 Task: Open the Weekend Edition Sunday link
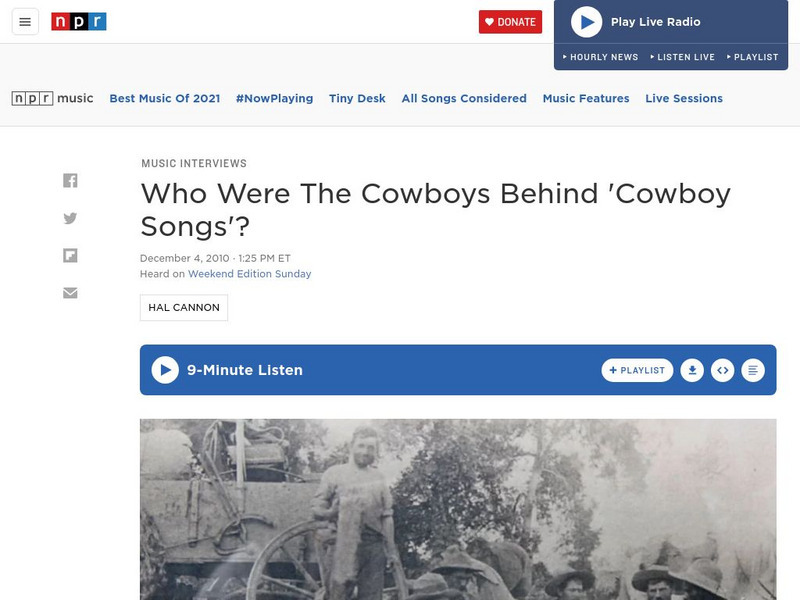249,274
